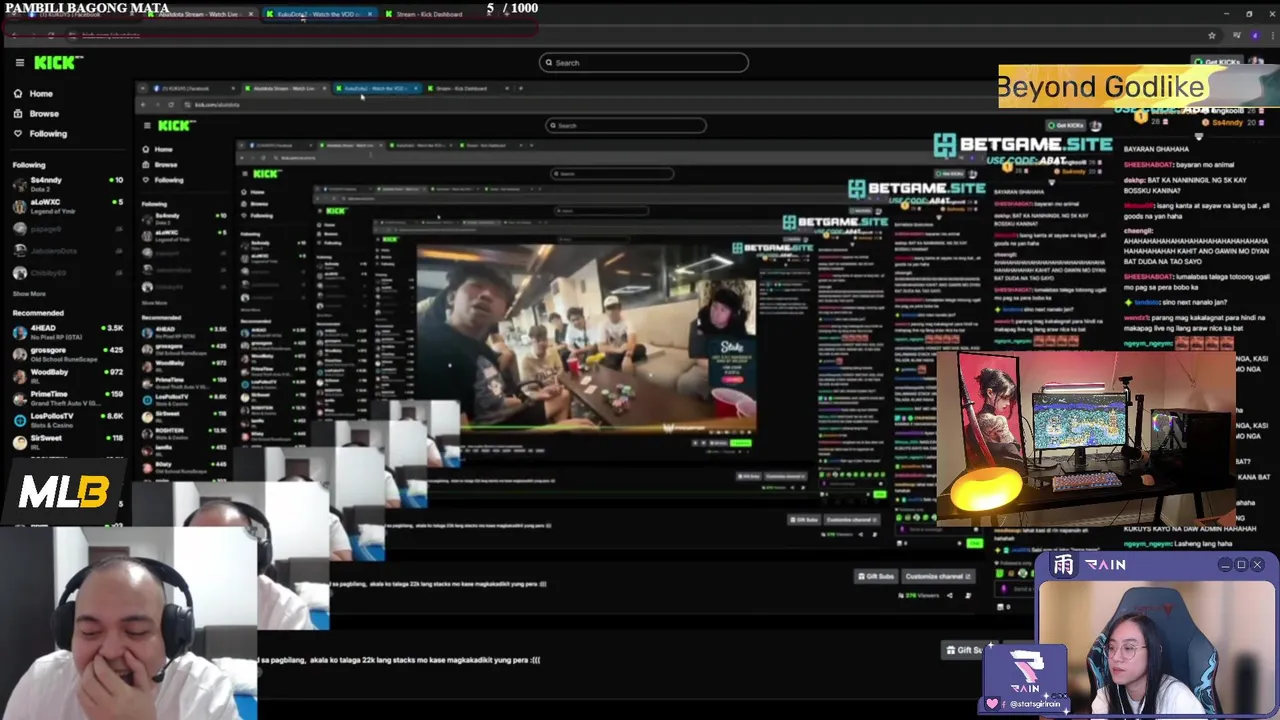Open WoodBaby channel avatar
This screenshot has width=1280, height=720.
(20, 376)
